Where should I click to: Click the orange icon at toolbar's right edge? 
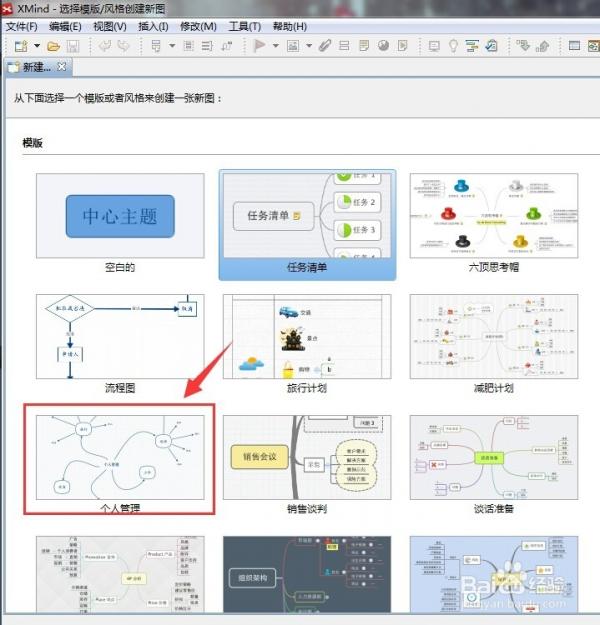coord(594,46)
